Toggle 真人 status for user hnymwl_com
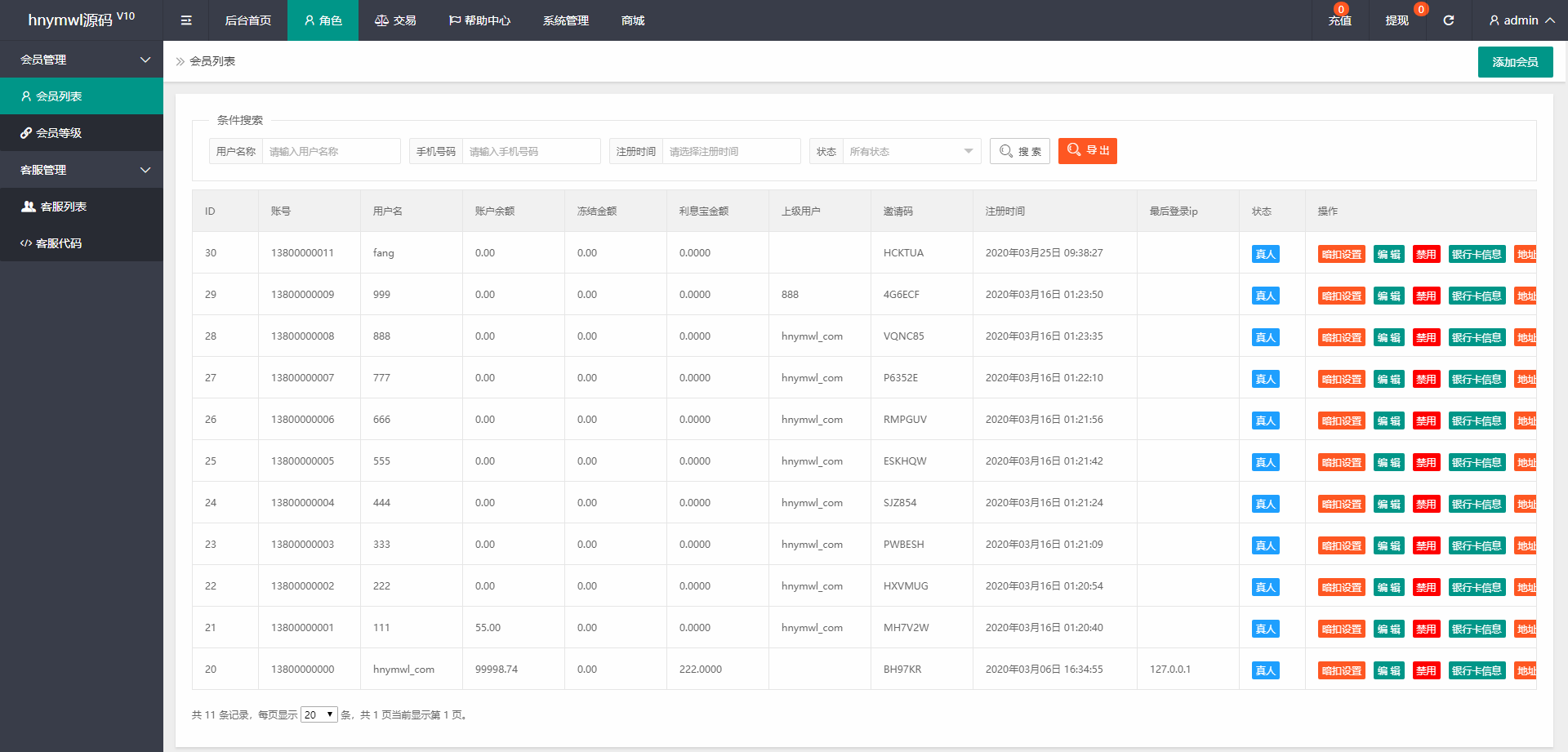 coord(1265,670)
